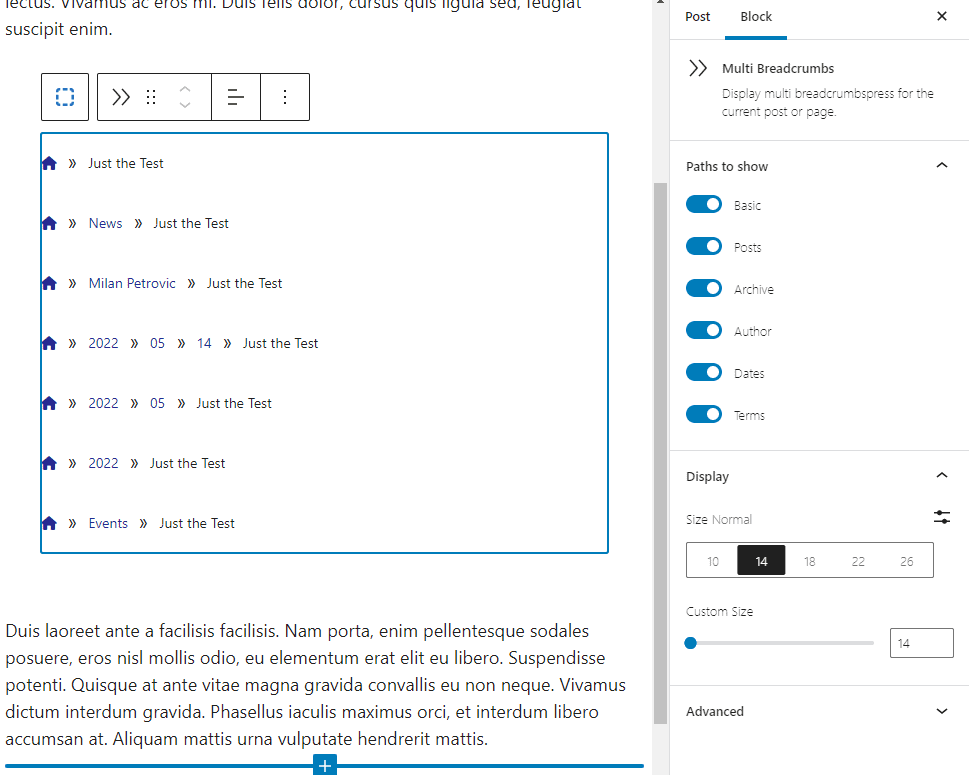The width and height of the screenshot is (969, 775).
Task: Turn off the Posts path toggle
Action: click(x=703, y=247)
